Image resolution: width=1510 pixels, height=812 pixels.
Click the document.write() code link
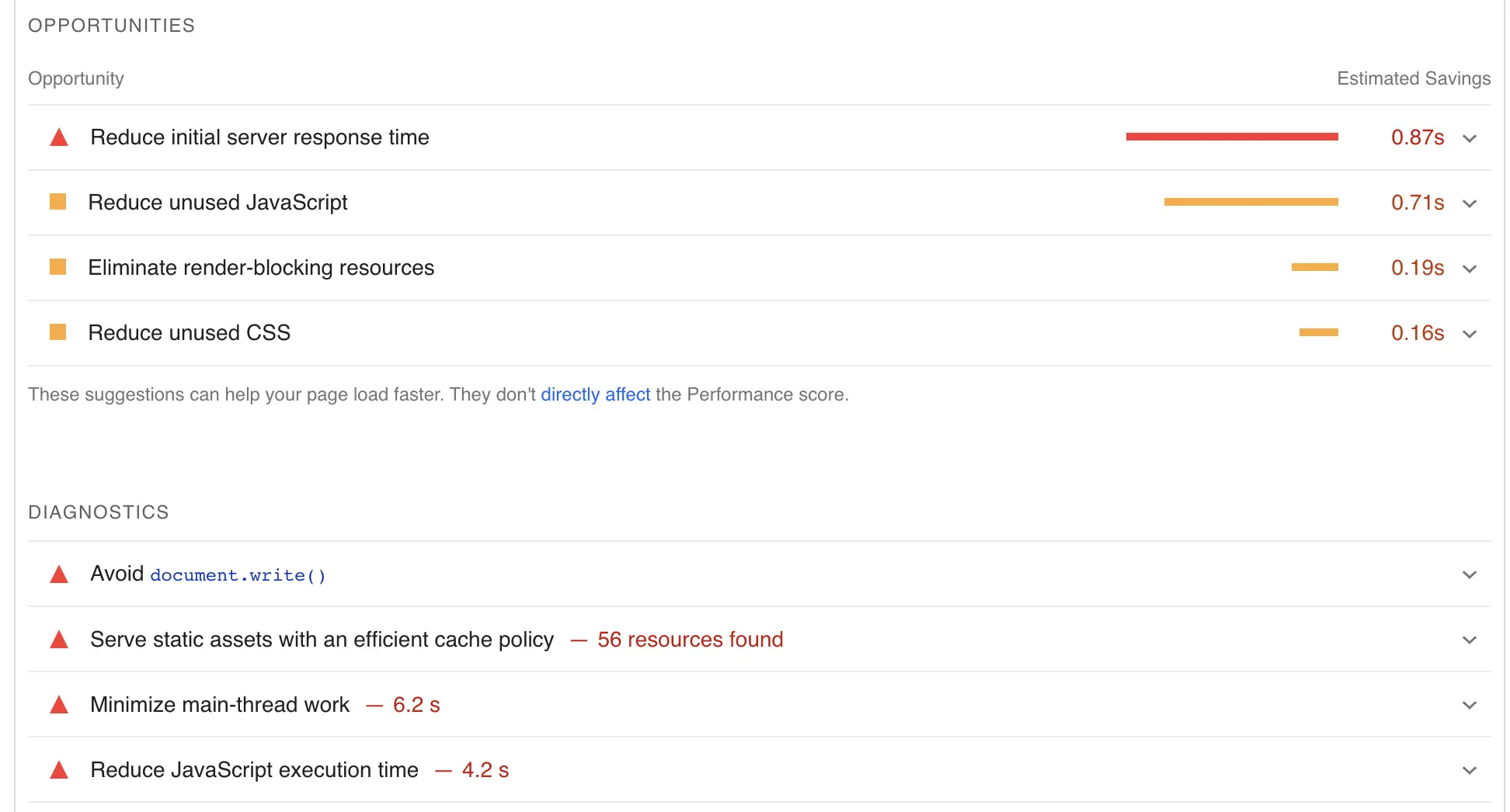(238, 575)
